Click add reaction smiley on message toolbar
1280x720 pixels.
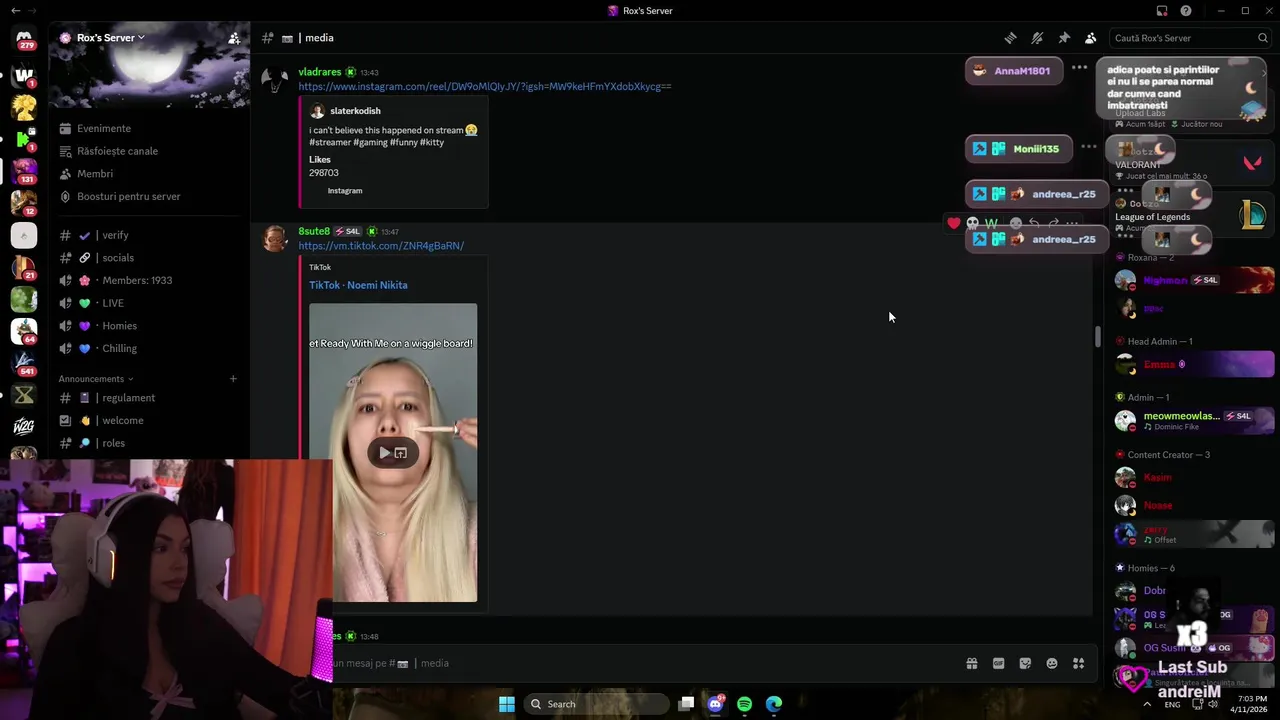pos(1016,223)
